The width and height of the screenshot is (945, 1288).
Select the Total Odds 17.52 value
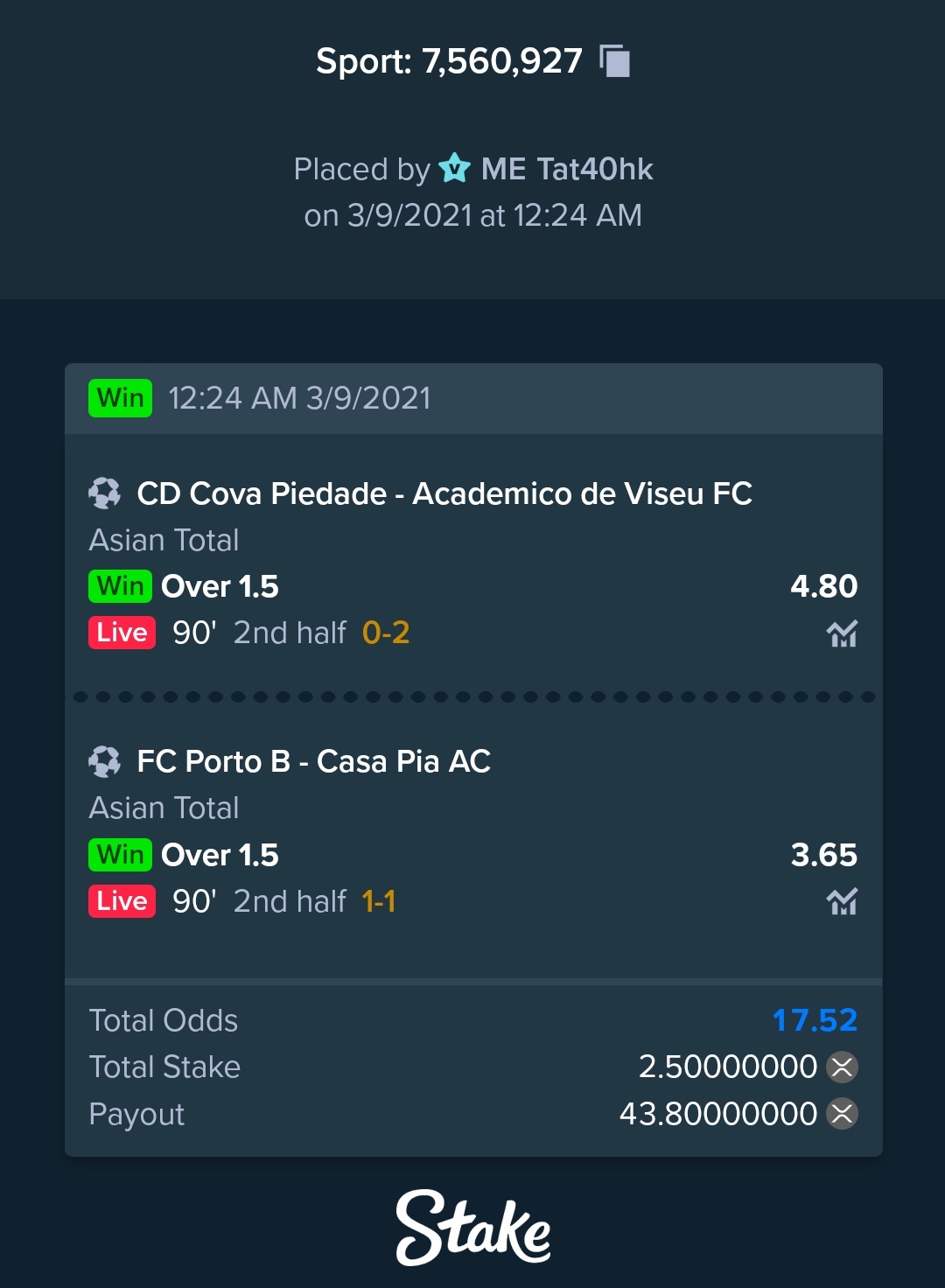pos(815,1020)
